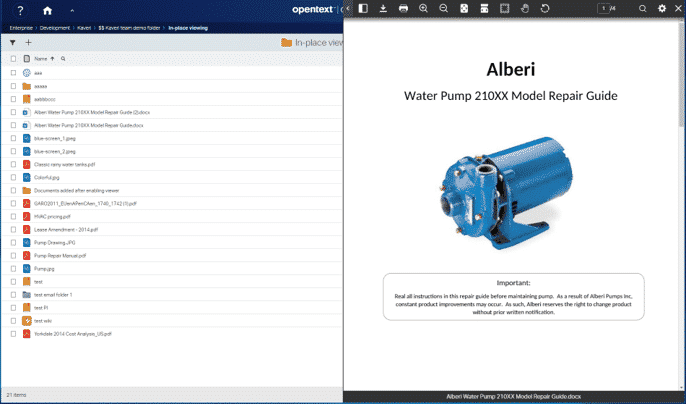Download the document from viewer toolbar
686x404 pixels.
coord(383,8)
